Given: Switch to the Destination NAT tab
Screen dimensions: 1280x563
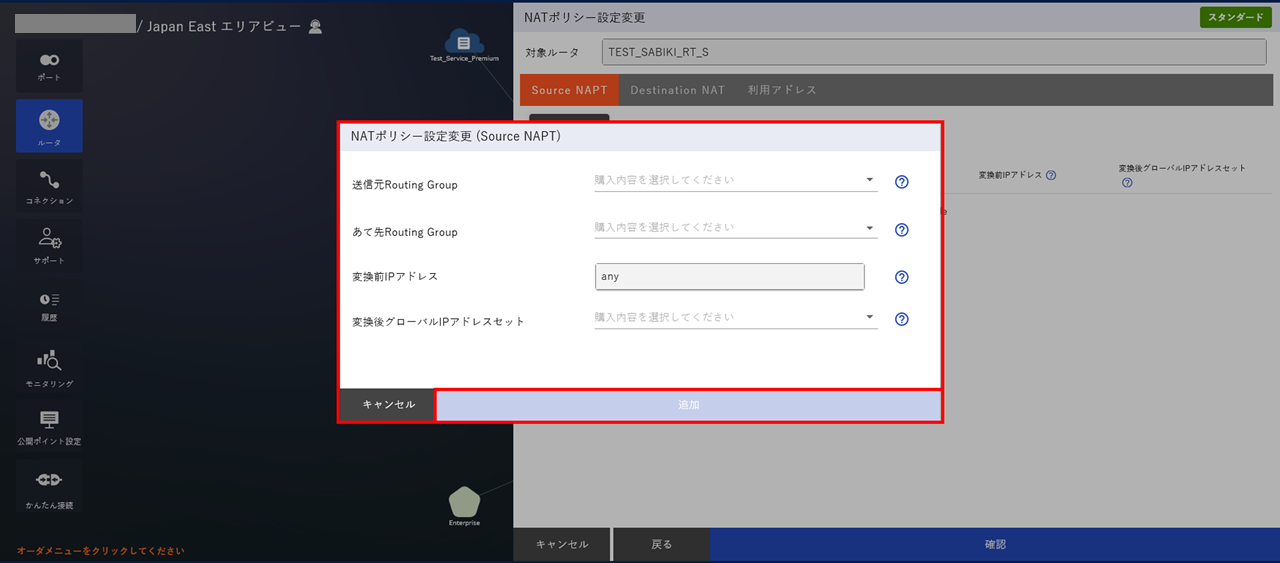Looking at the screenshot, I should 678,90.
